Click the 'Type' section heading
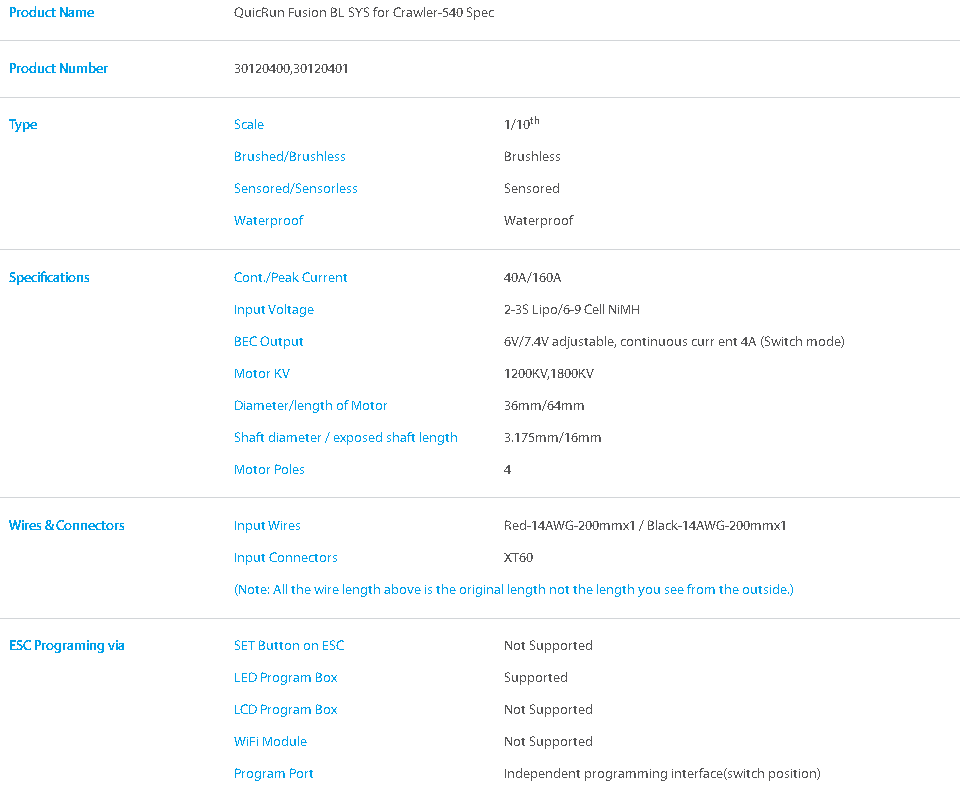The image size is (960, 801). click(x=23, y=125)
